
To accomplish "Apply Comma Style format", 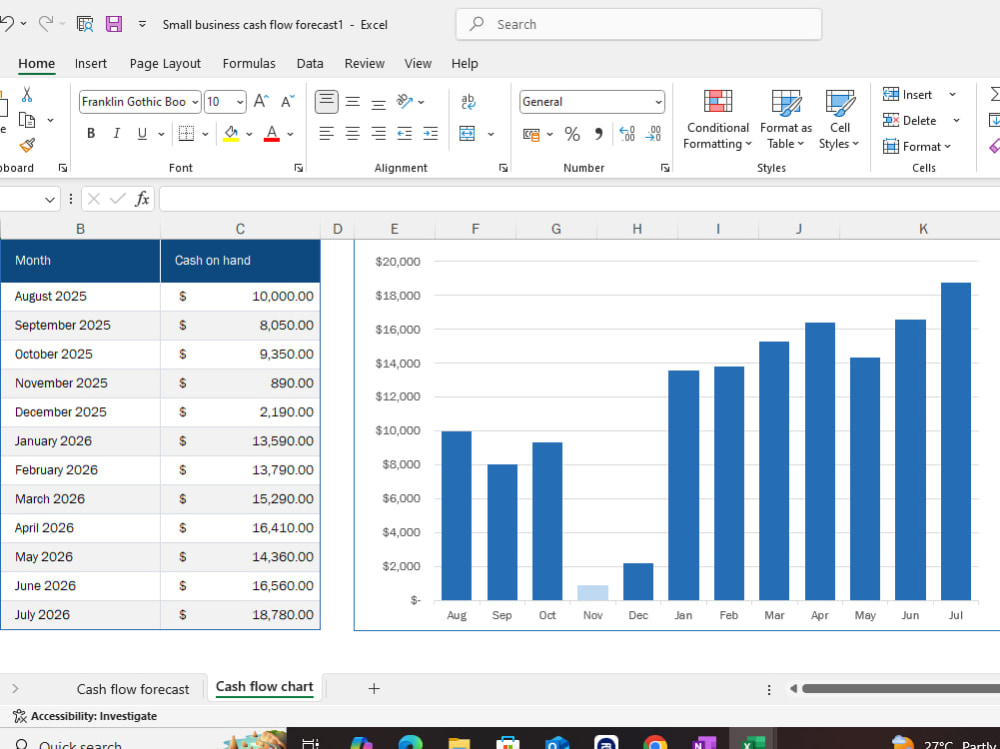I will (x=598, y=134).
